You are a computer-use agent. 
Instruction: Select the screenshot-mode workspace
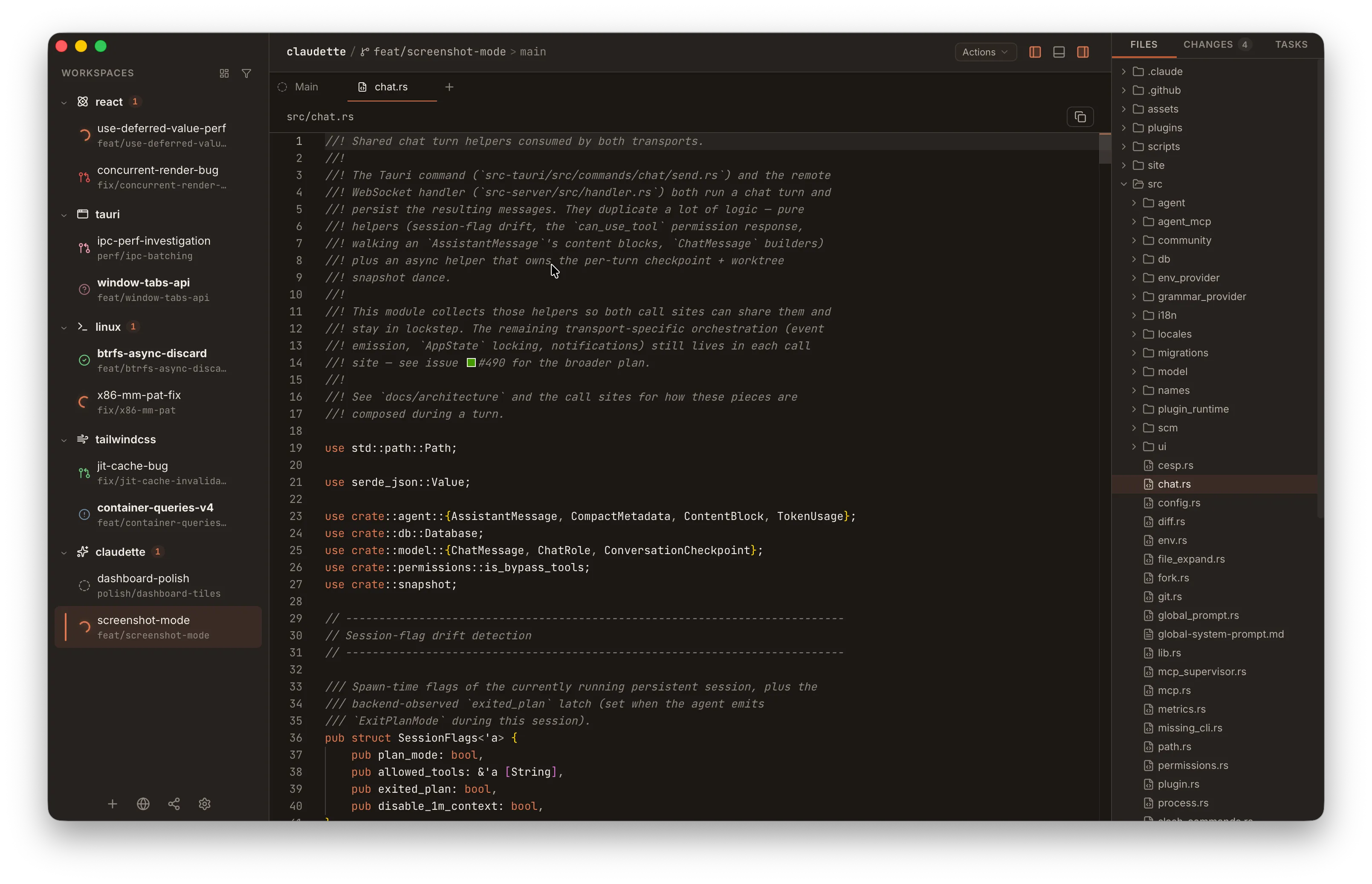point(158,627)
